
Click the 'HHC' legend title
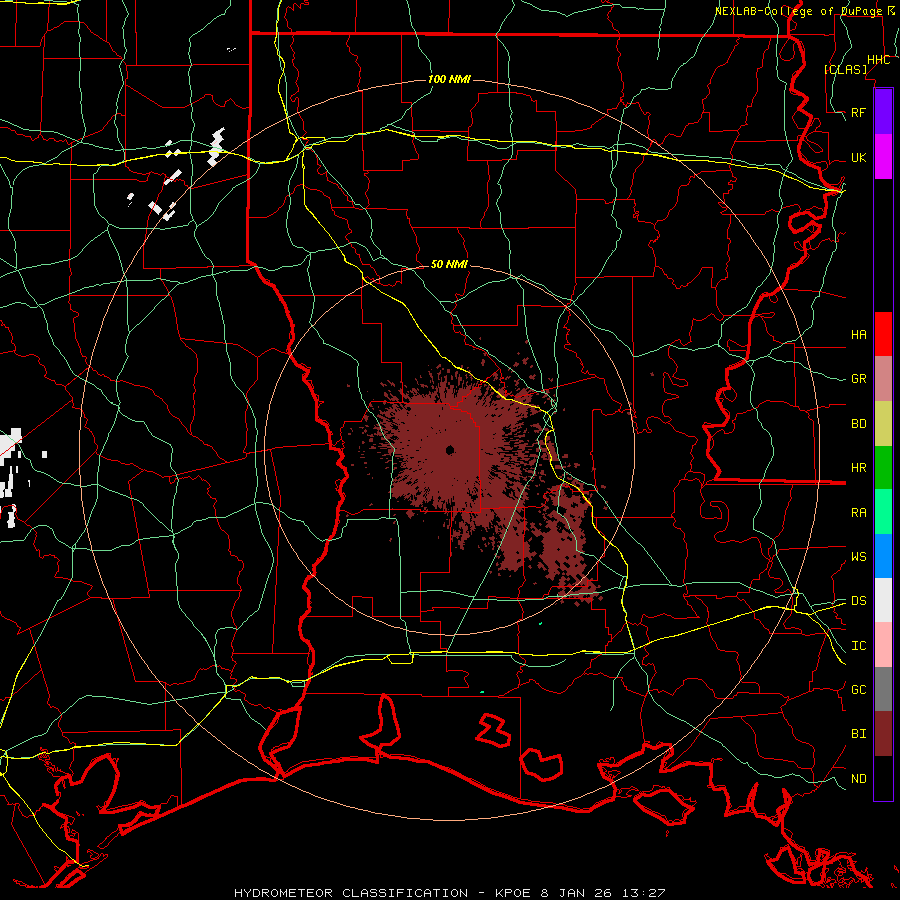pos(878,60)
